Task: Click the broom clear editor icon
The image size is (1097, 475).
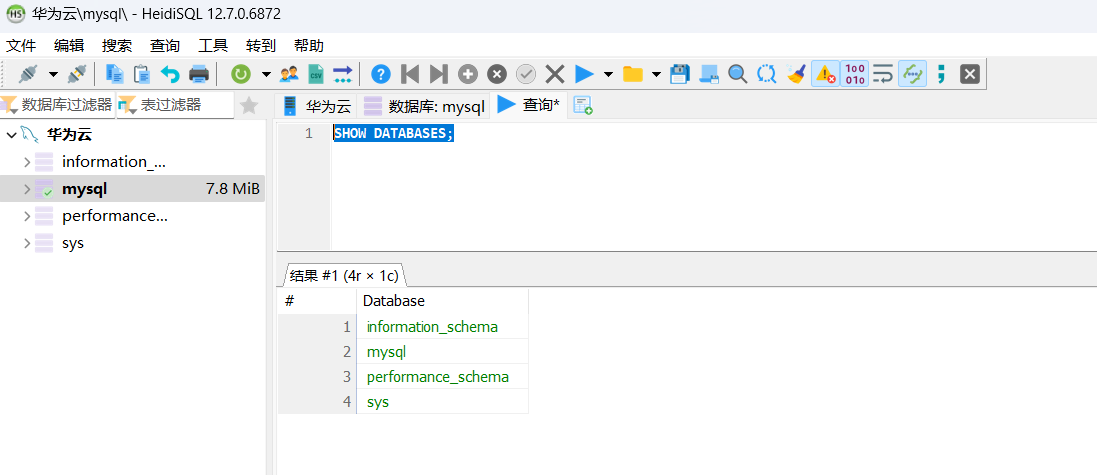Action: pos(796,74)
